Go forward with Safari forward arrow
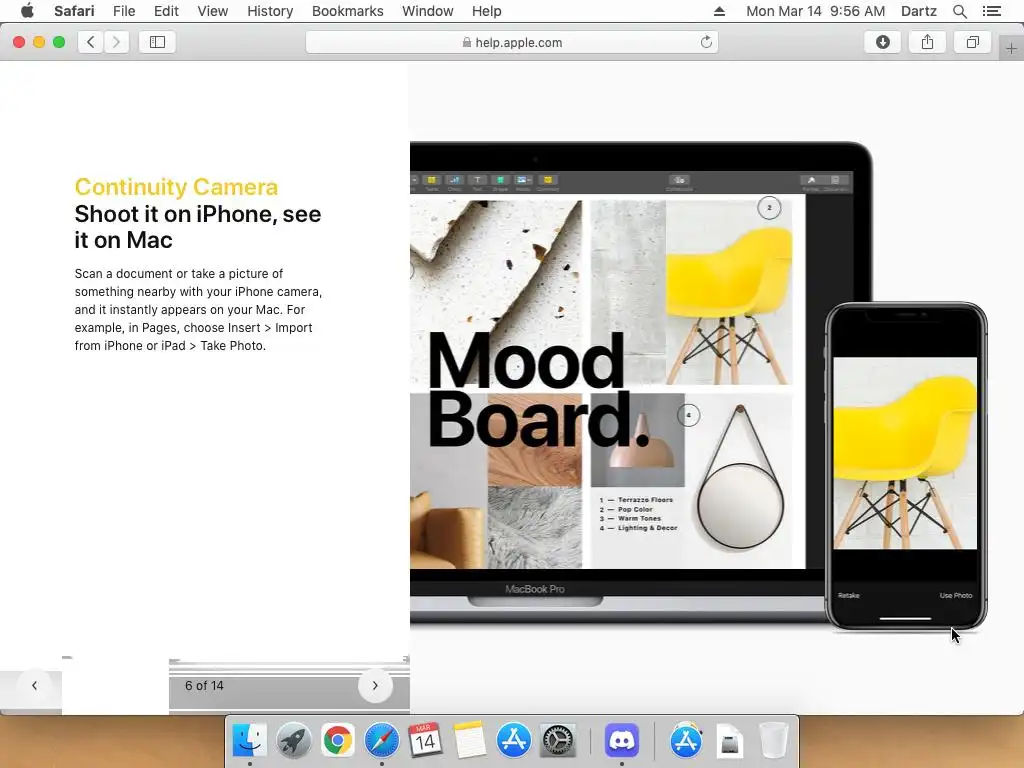Screen dimensions: 1024x768 click(x=116, y=42)
